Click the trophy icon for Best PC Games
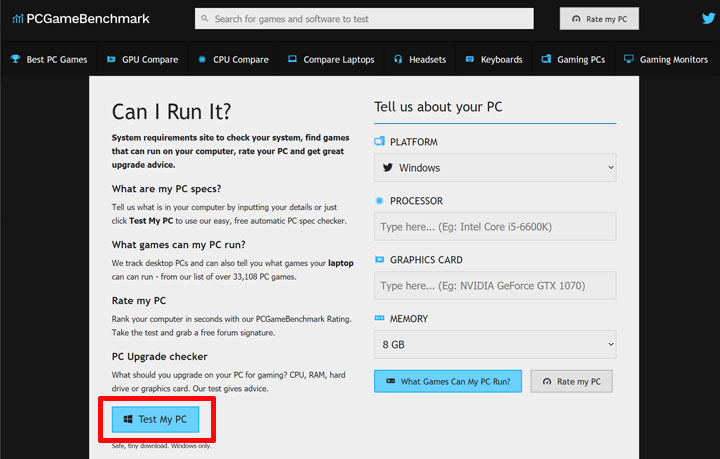The height and width of the screenshot is (459, 720). (15, 60)
